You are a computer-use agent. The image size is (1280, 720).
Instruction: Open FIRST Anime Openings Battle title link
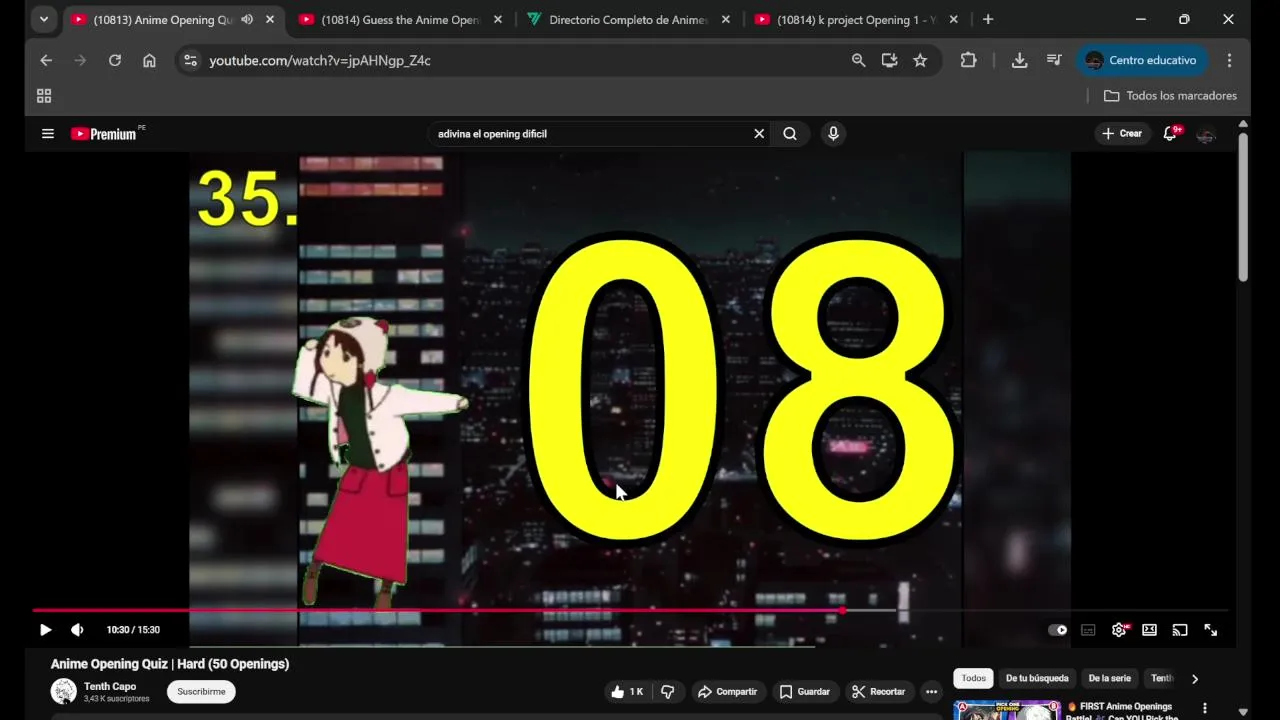(1122, 711)
